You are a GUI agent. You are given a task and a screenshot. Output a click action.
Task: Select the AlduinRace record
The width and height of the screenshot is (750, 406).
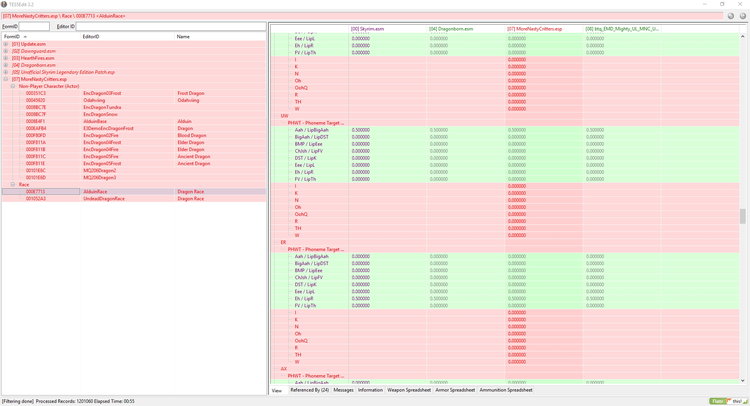point(134,191)
